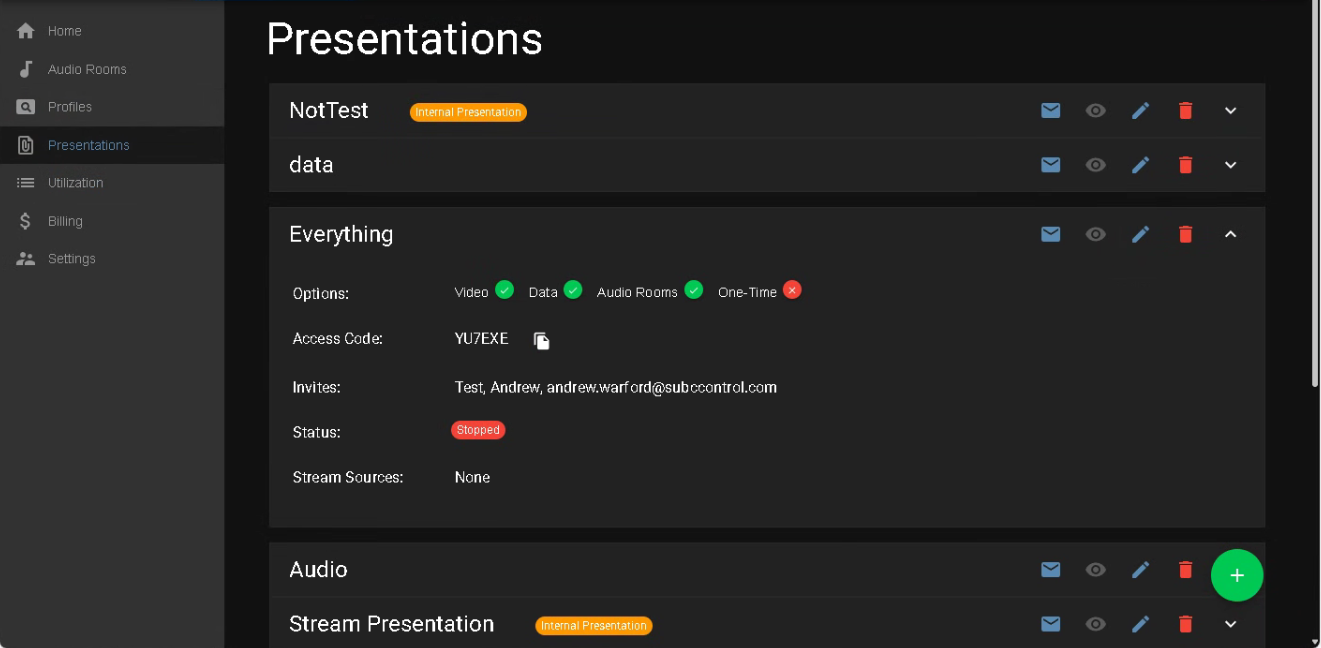Click the vertical scrollbar on the right
1321x648 pixels.
click(1314, 200)
